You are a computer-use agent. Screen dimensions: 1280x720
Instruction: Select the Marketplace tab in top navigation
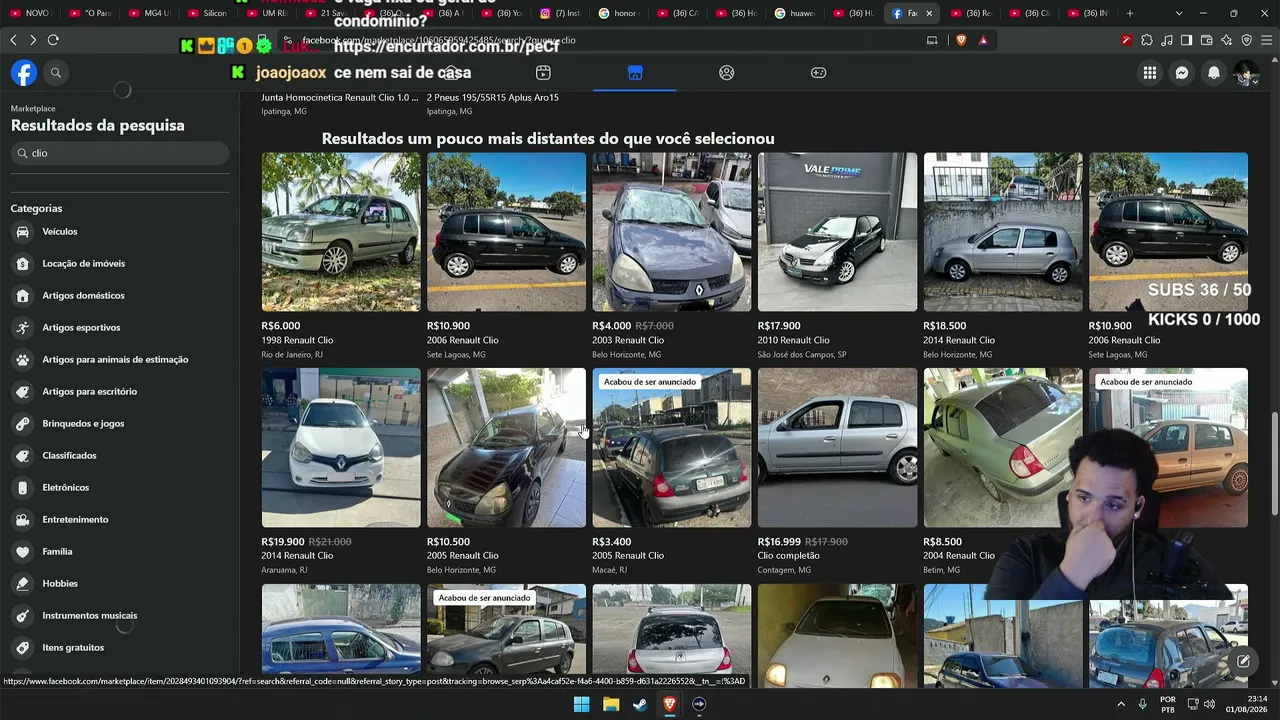click(635, 73)
